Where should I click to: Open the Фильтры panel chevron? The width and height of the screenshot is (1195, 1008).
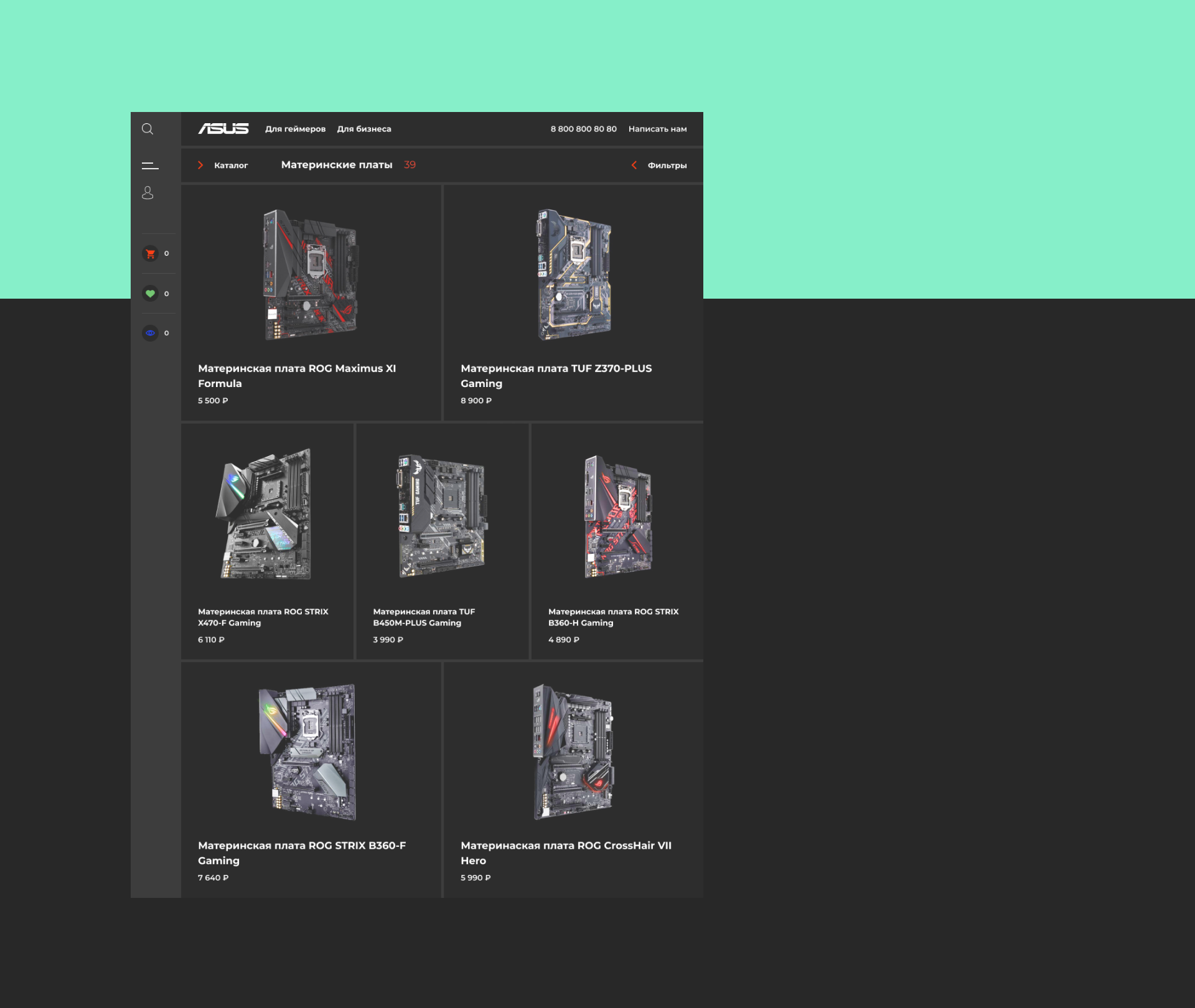634,165
